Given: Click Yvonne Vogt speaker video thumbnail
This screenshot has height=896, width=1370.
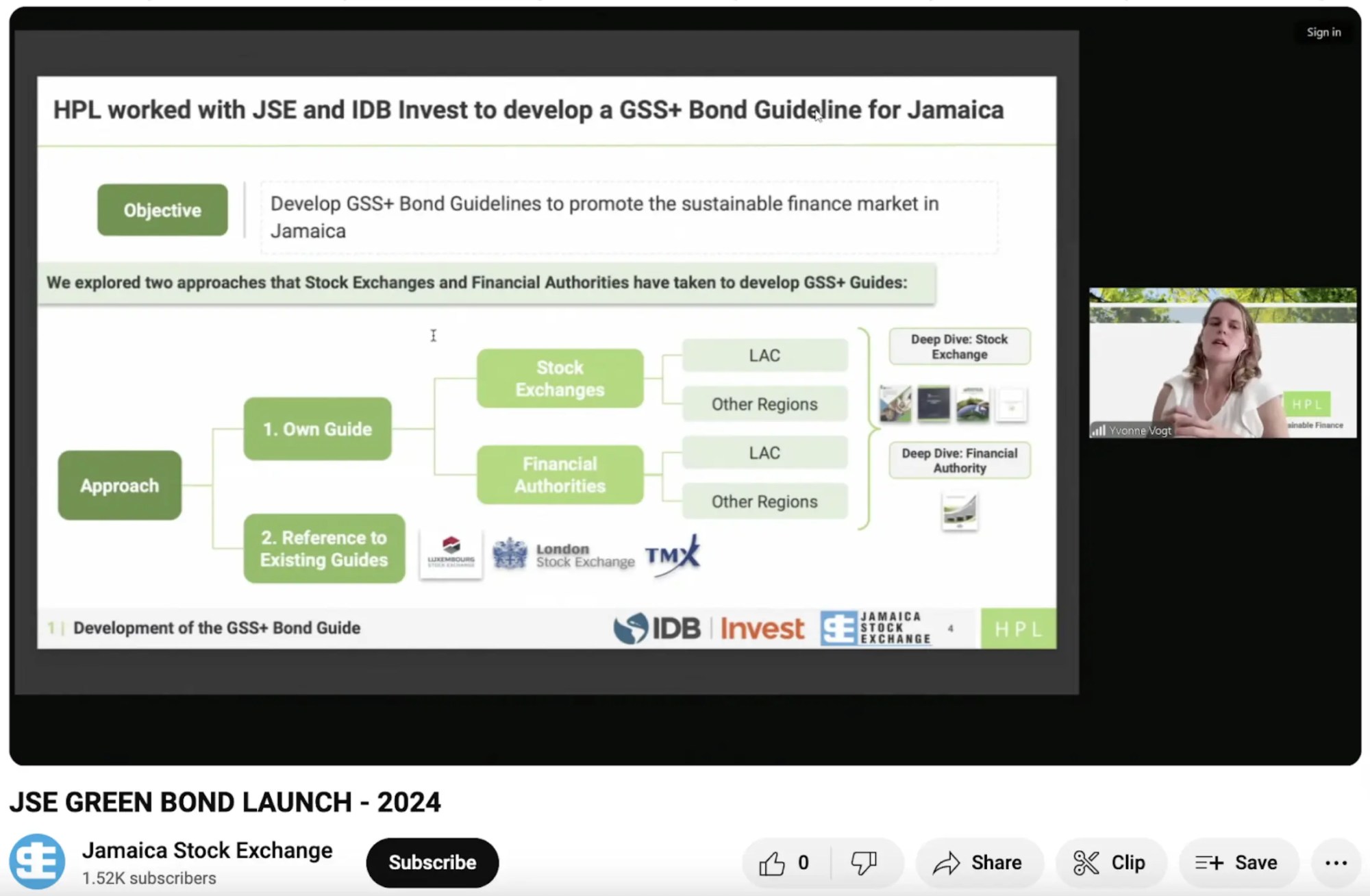Looking at the screenshot, I should (1223, 363).
